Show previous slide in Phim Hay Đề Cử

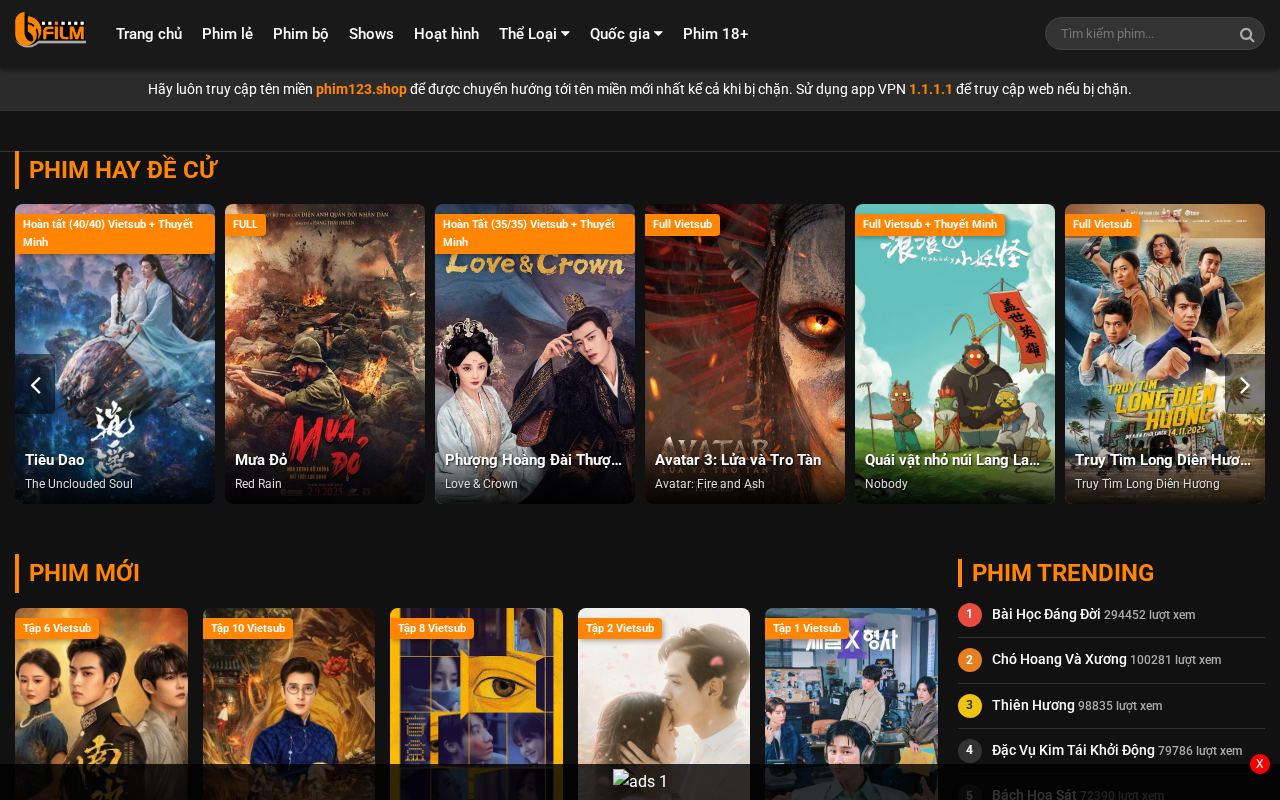[35, 385]
